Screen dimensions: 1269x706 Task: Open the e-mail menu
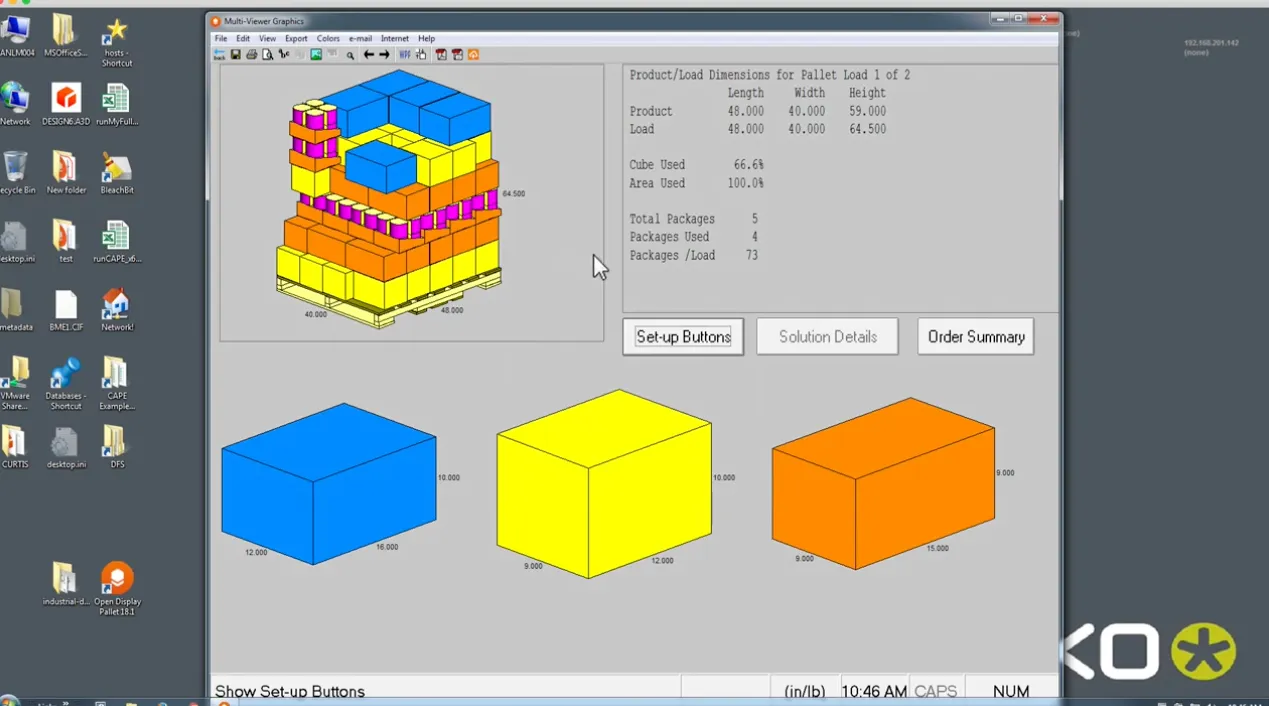(360, 38)
